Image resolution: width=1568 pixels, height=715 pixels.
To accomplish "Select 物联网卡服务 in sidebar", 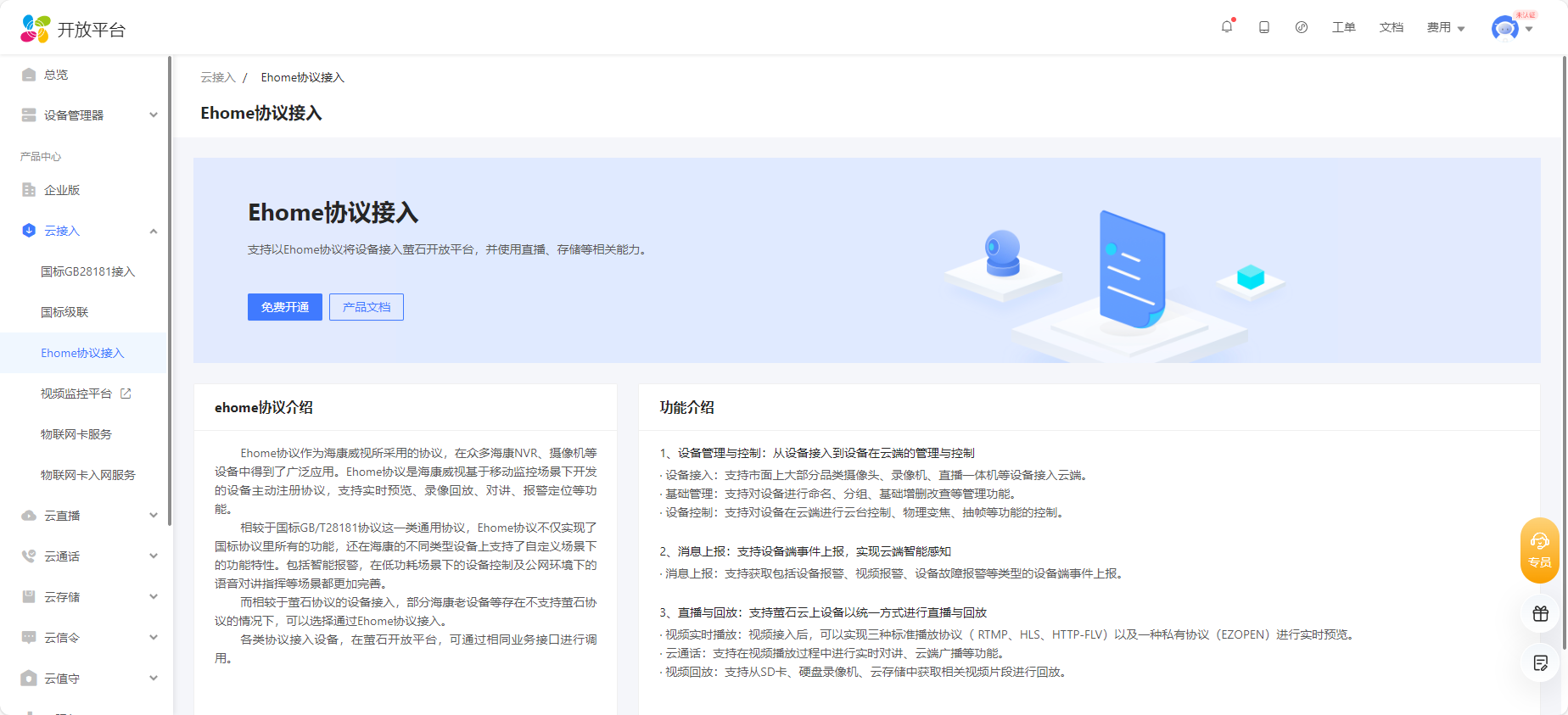I will pos(76,434).
